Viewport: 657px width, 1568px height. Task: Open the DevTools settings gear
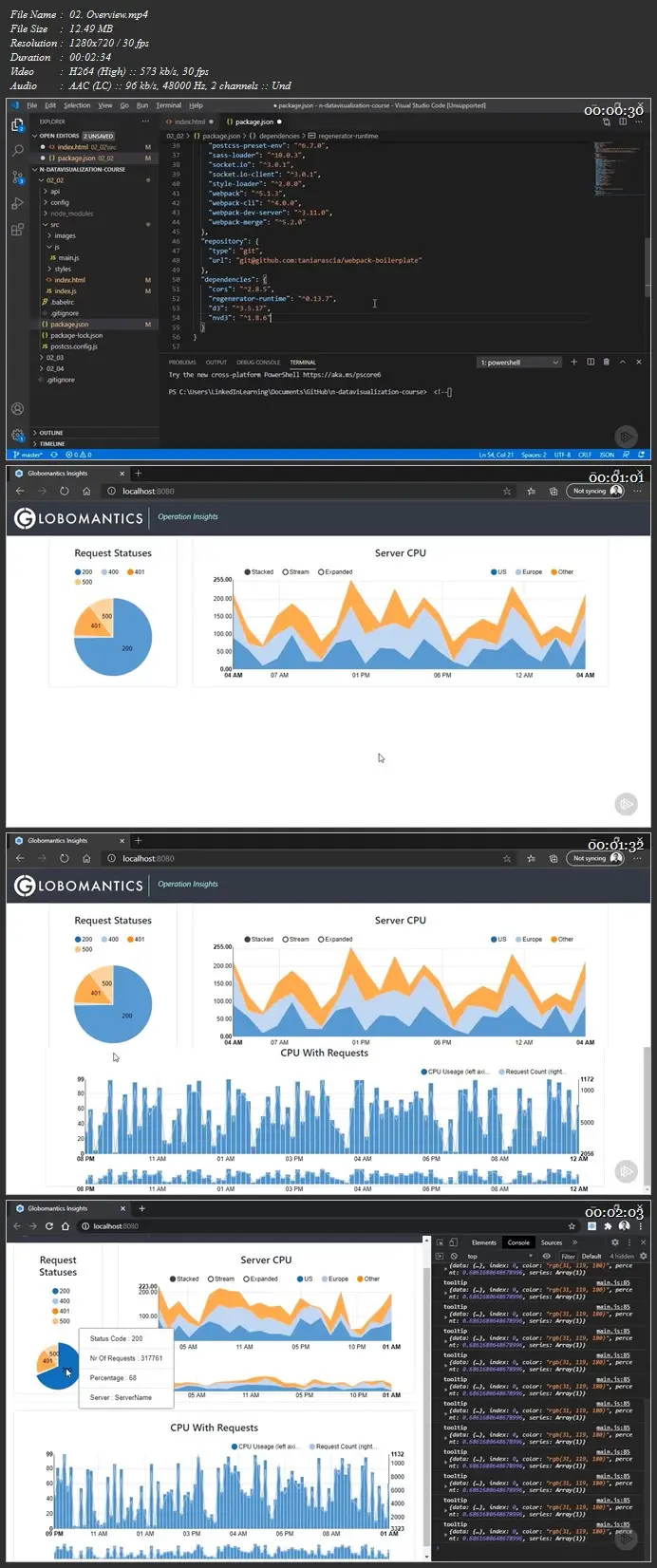[615, 1241]
